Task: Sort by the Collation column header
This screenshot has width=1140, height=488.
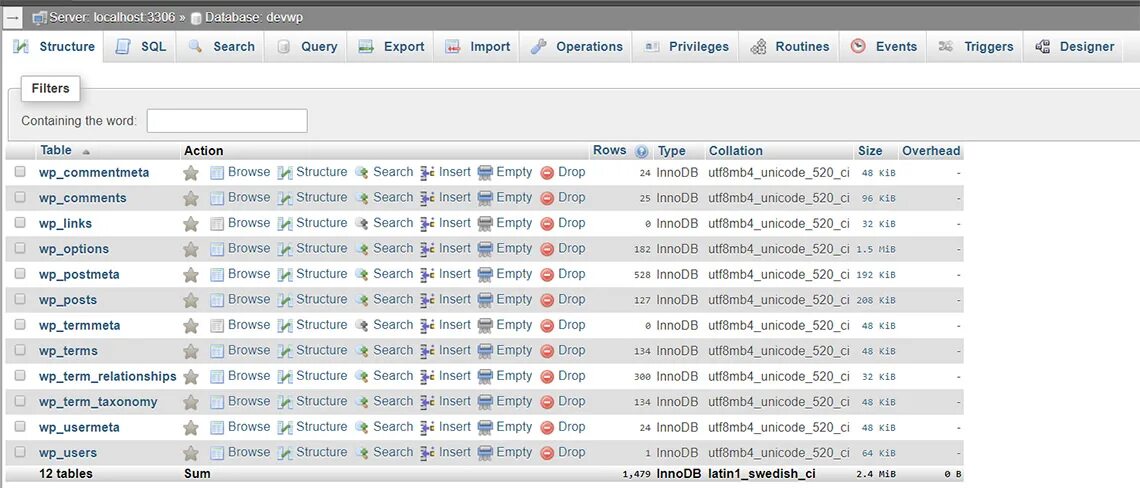Action: [736, 151]
